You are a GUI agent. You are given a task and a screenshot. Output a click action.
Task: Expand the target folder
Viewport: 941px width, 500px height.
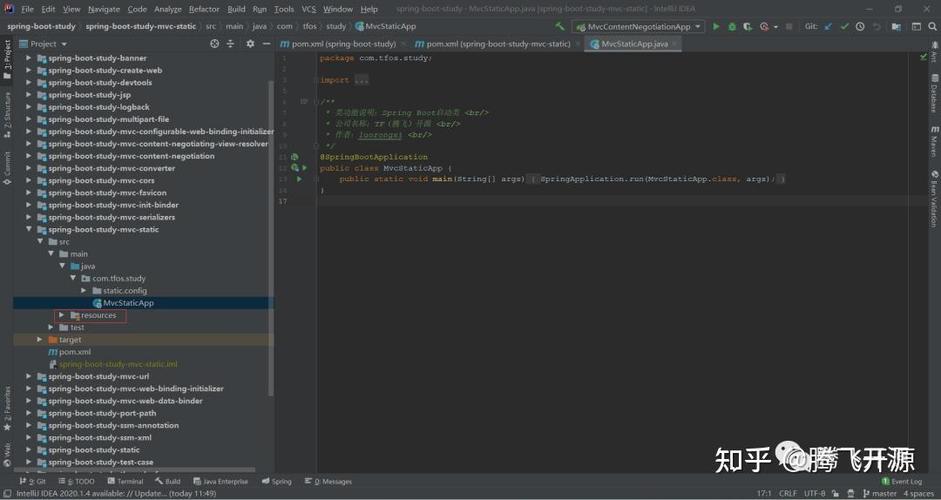pyautogui.click(x=40, y=340)
